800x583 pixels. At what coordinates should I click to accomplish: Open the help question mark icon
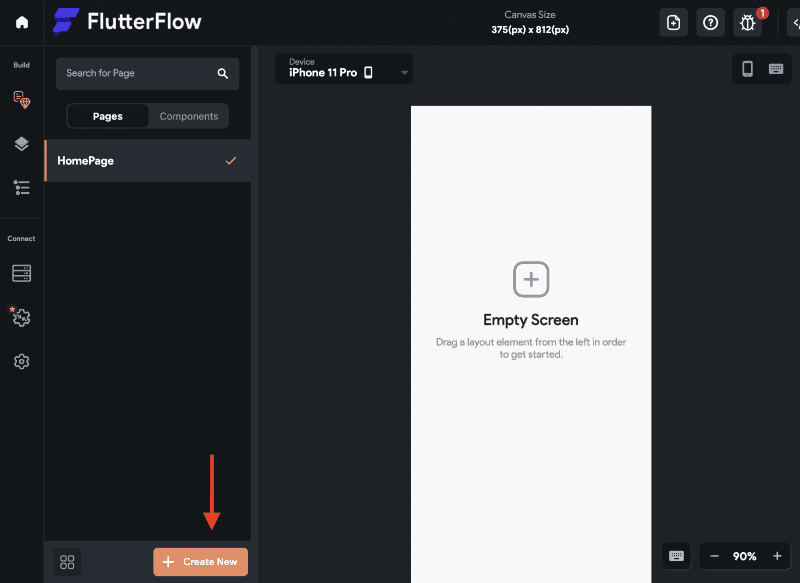710,22
